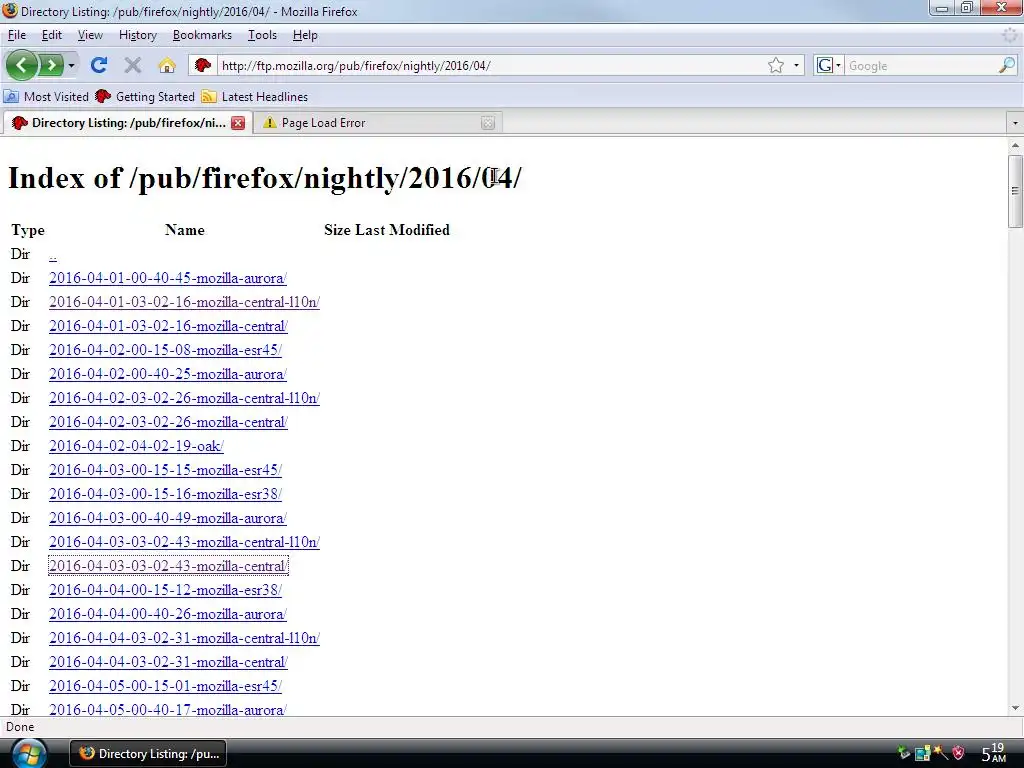Bookmark this page with the star icon
1024x768 pixels.
pyautogui.click(x=776, y=65)
